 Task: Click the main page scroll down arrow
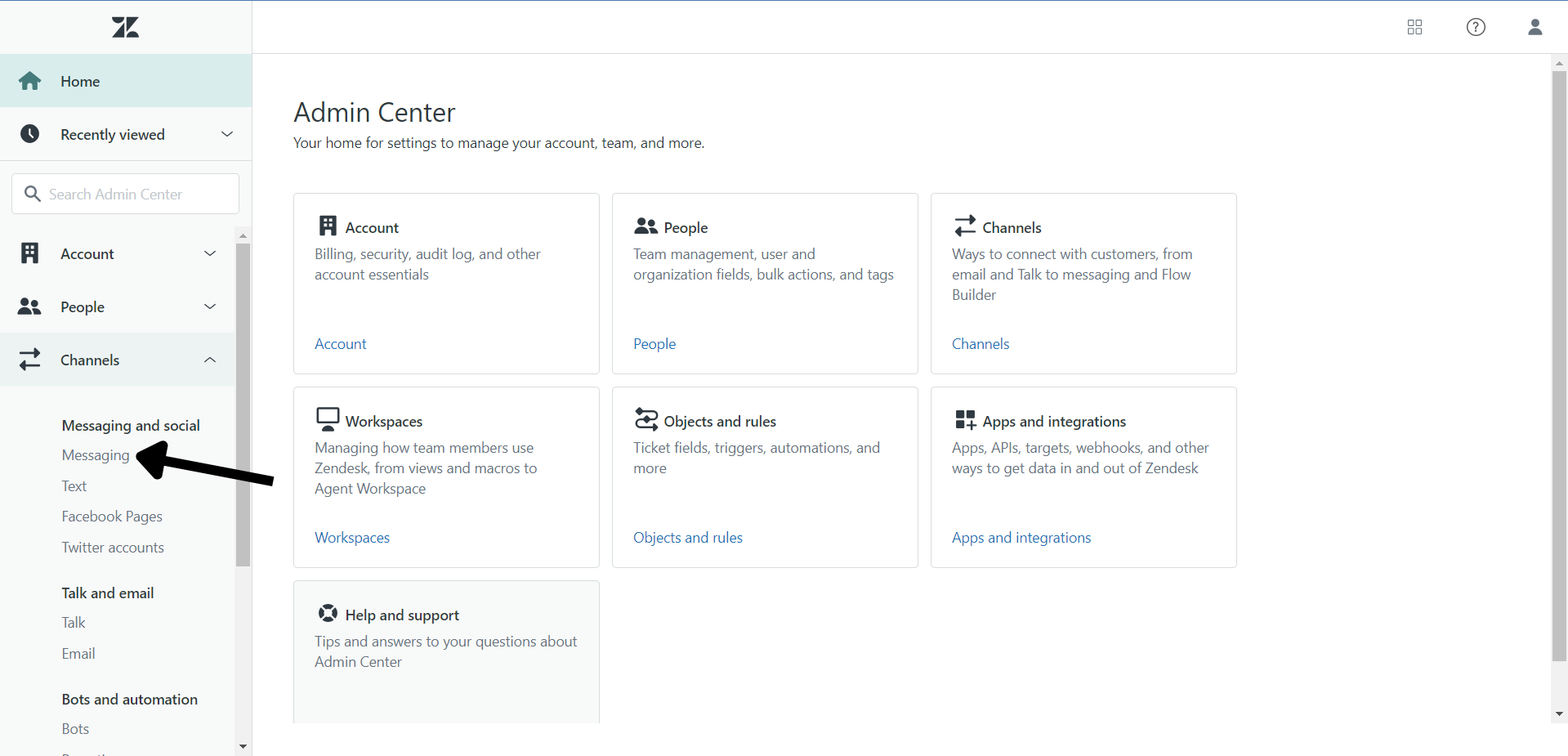coord(1559,714)
